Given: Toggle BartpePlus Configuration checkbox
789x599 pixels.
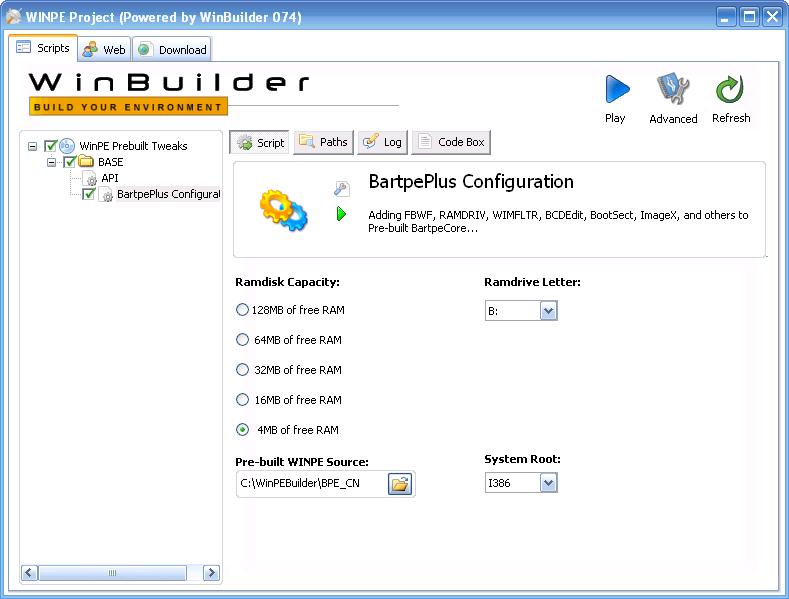Looking at the screenshot, I should [x=89, y=194].
